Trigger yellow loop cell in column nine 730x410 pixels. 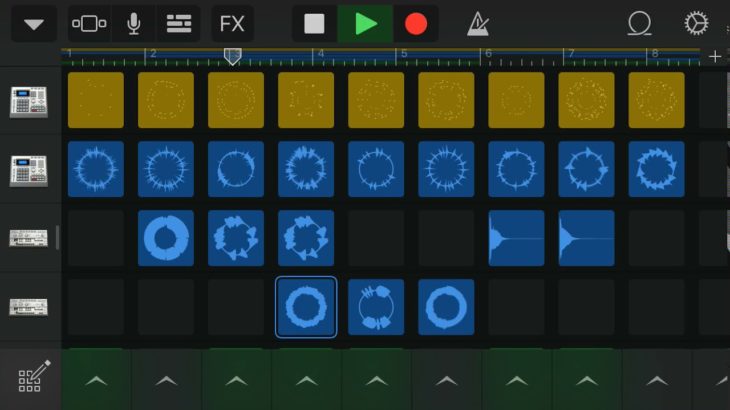pyautogui.click(x=656, y=100)
